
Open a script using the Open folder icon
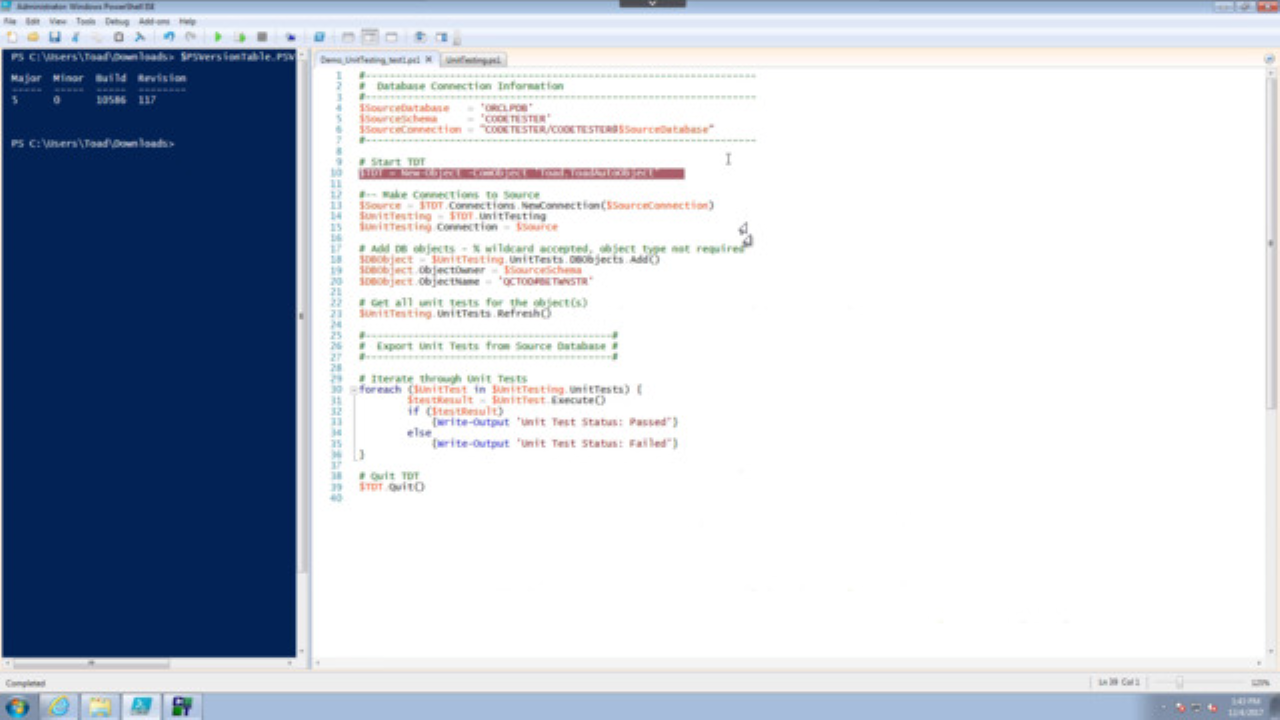click(32, 37)
